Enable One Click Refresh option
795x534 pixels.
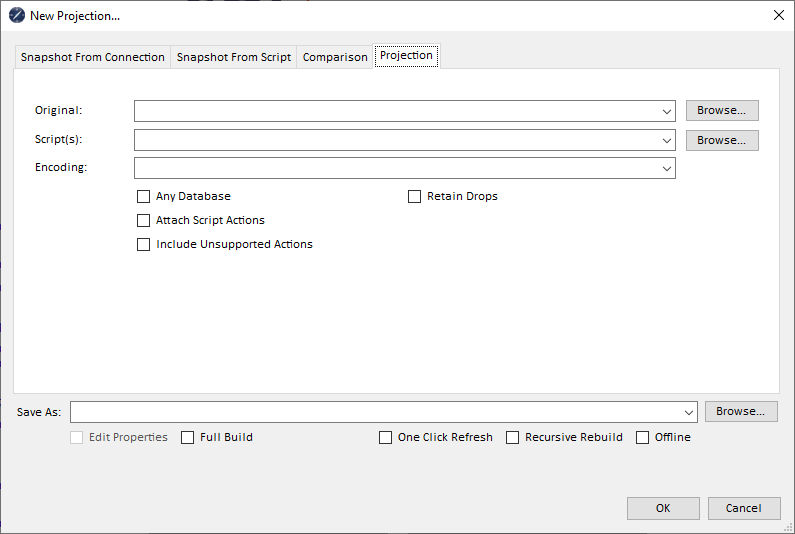pyautogui.click(x=386, y=438)
